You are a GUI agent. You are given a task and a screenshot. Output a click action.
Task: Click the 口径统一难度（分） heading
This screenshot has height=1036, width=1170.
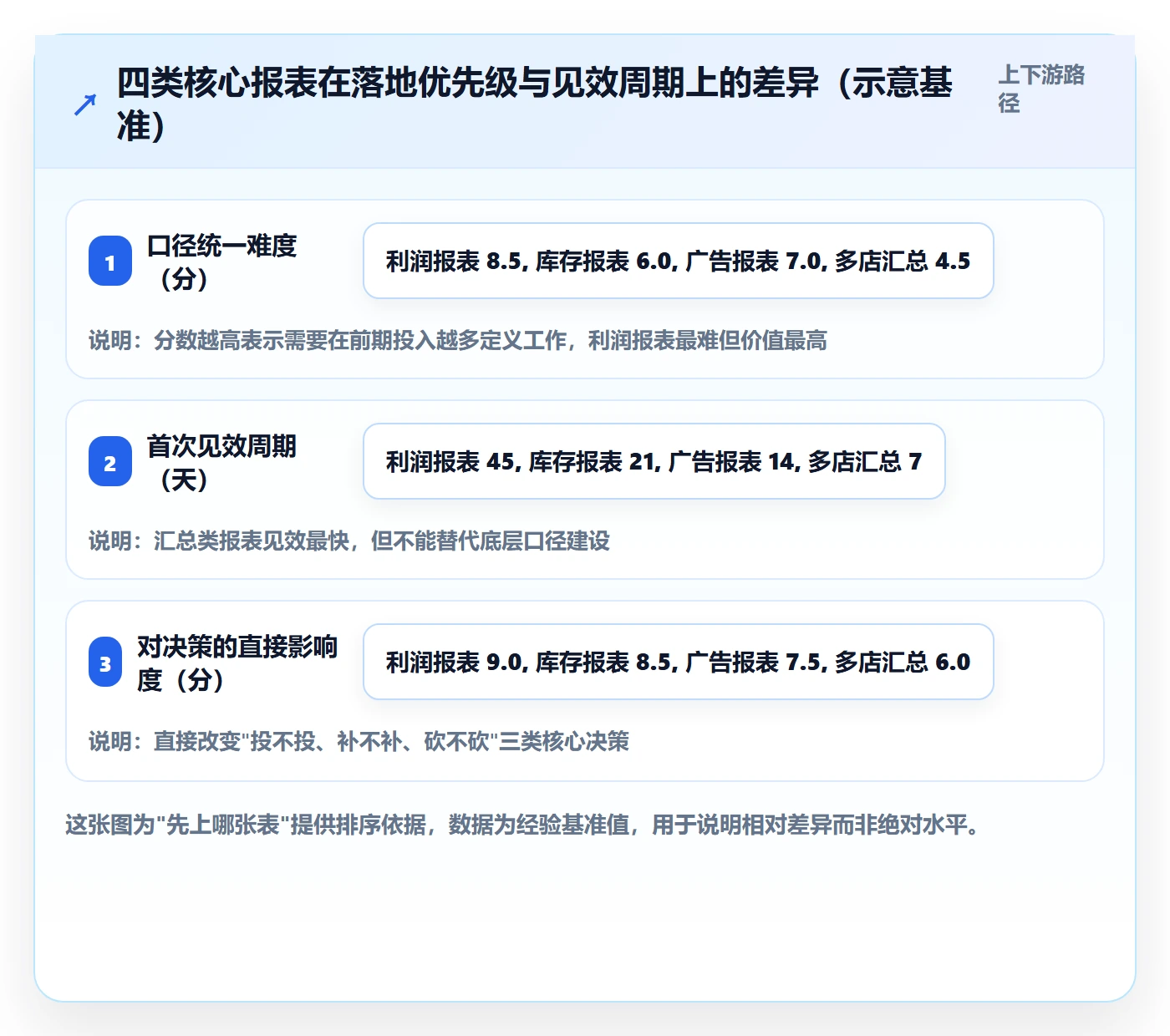[x=221, y=262]
